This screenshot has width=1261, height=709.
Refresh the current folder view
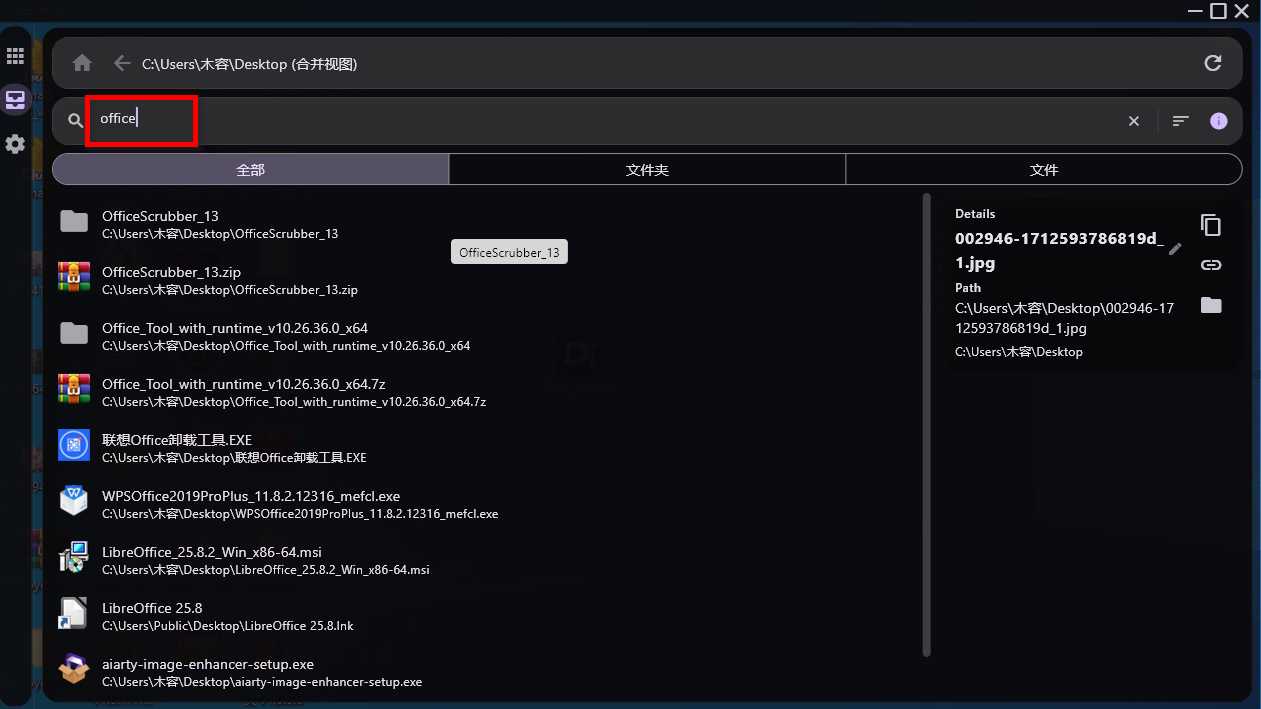pos(1212,64)
